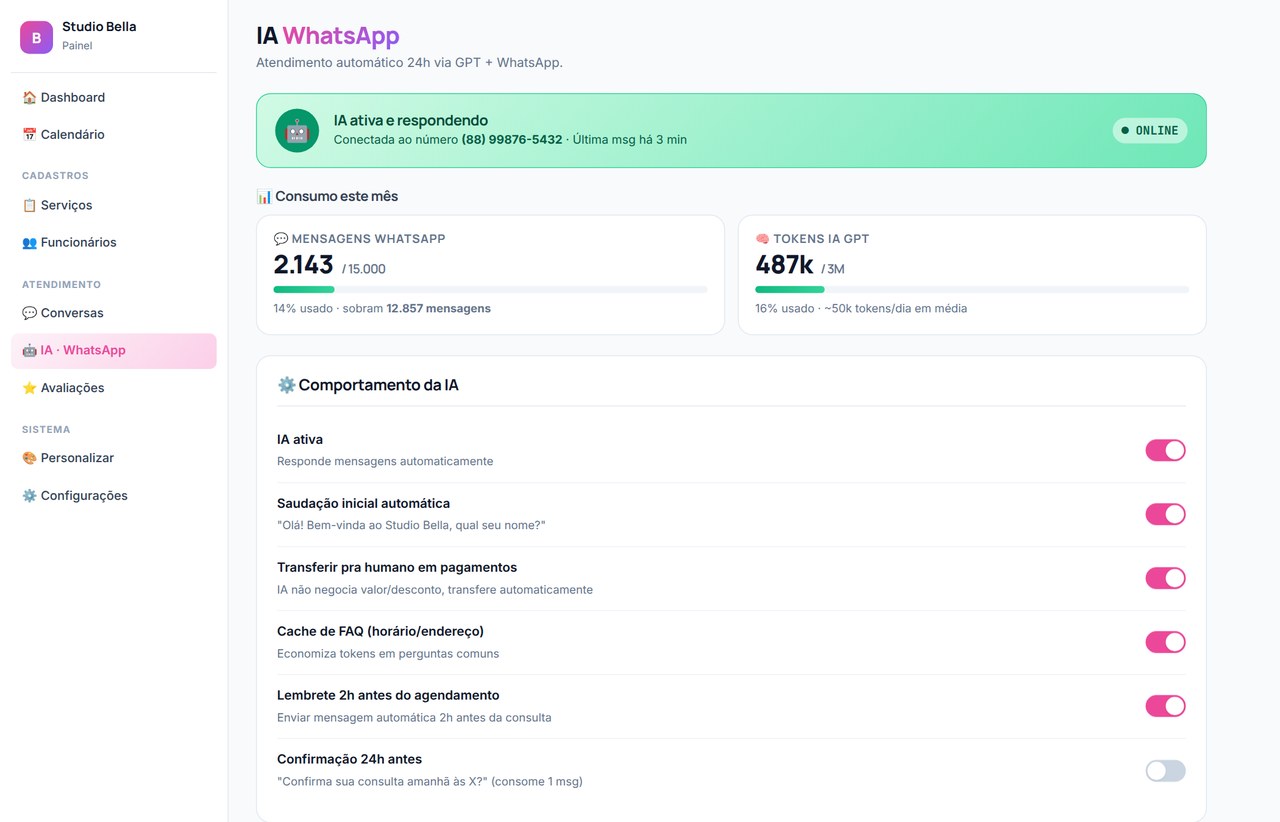Select the IA · WhatsApp menu item

(x=114, y=350)
